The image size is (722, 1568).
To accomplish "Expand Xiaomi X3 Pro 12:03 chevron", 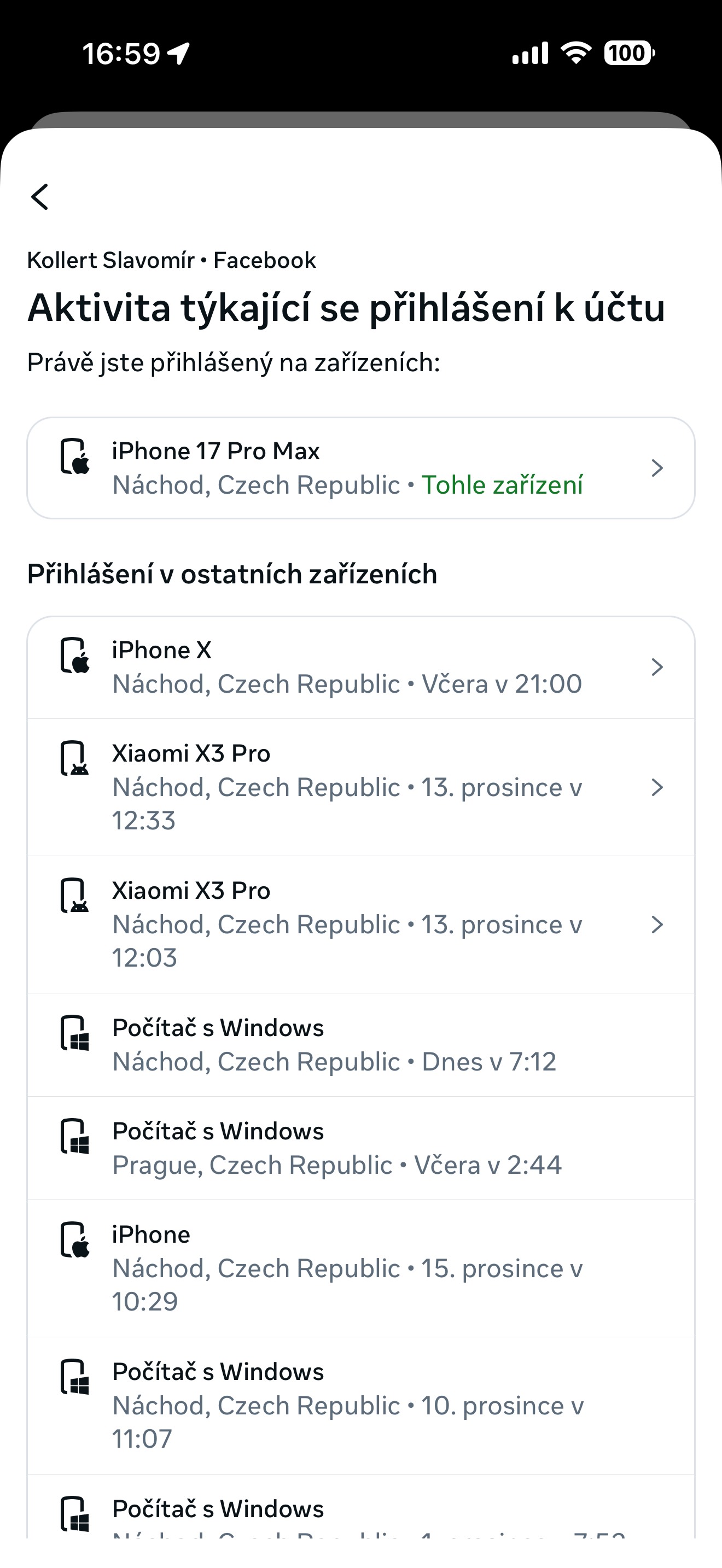I will [x=656, y=925].
